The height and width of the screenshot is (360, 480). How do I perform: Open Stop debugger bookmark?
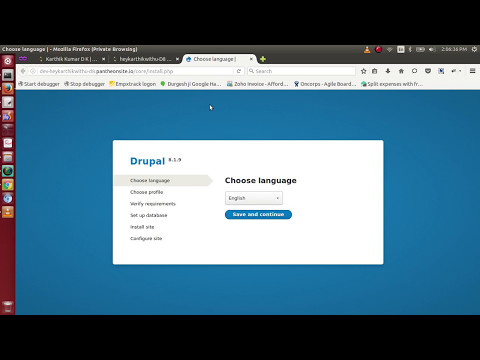click(85, 84)
